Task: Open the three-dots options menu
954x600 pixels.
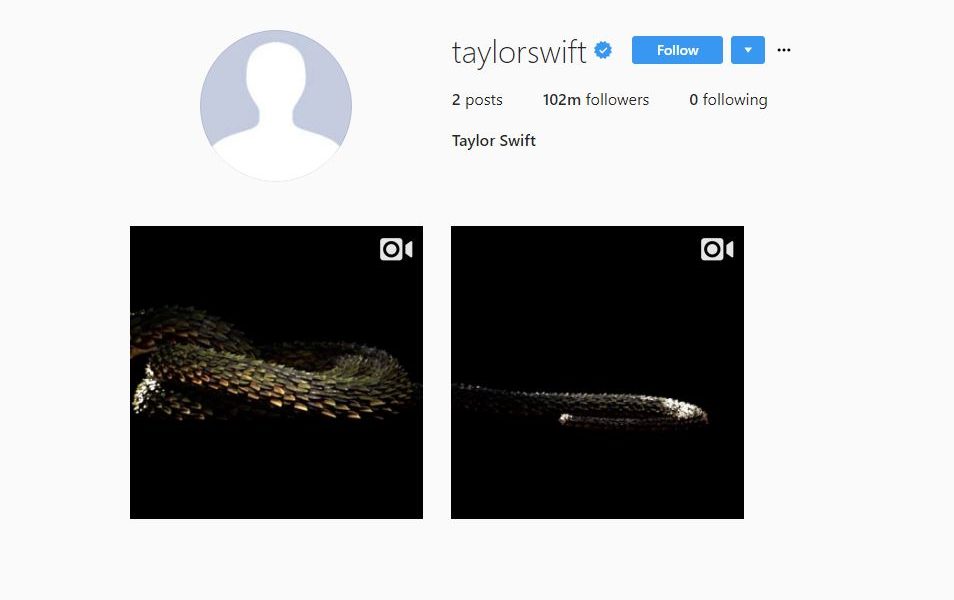Action: [784, 50]
